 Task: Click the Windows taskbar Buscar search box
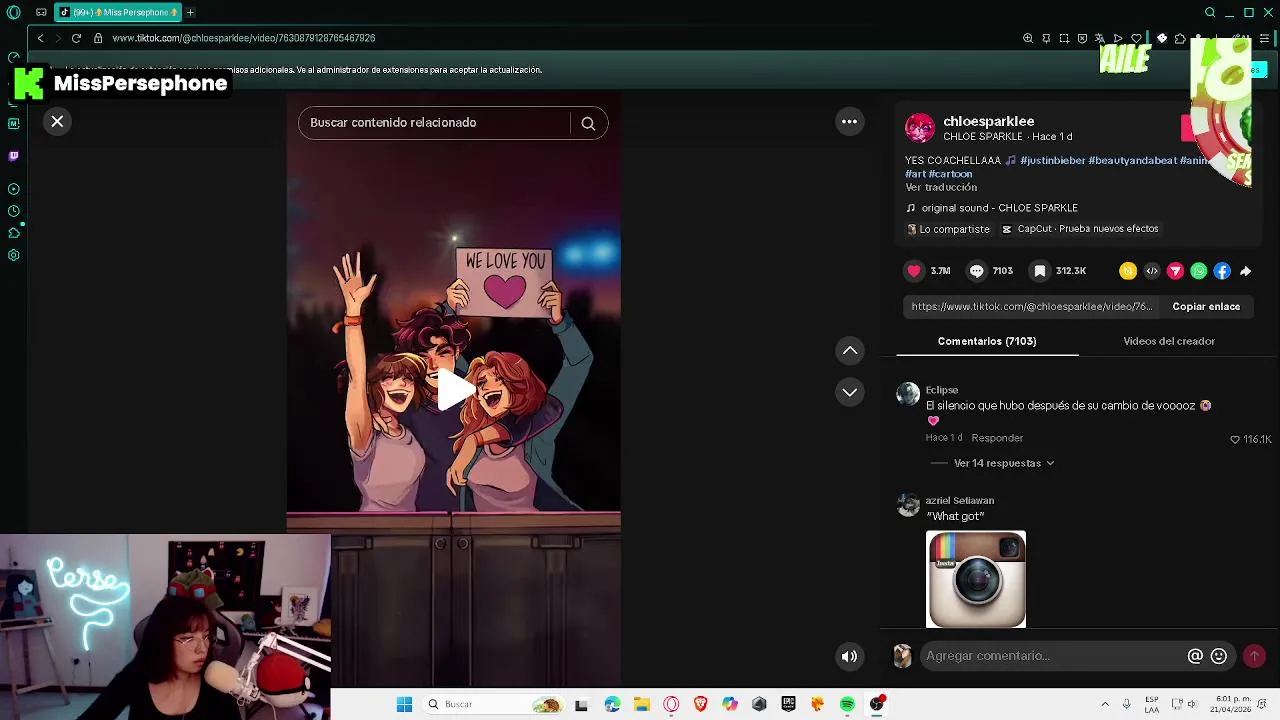tap(493, 704)
